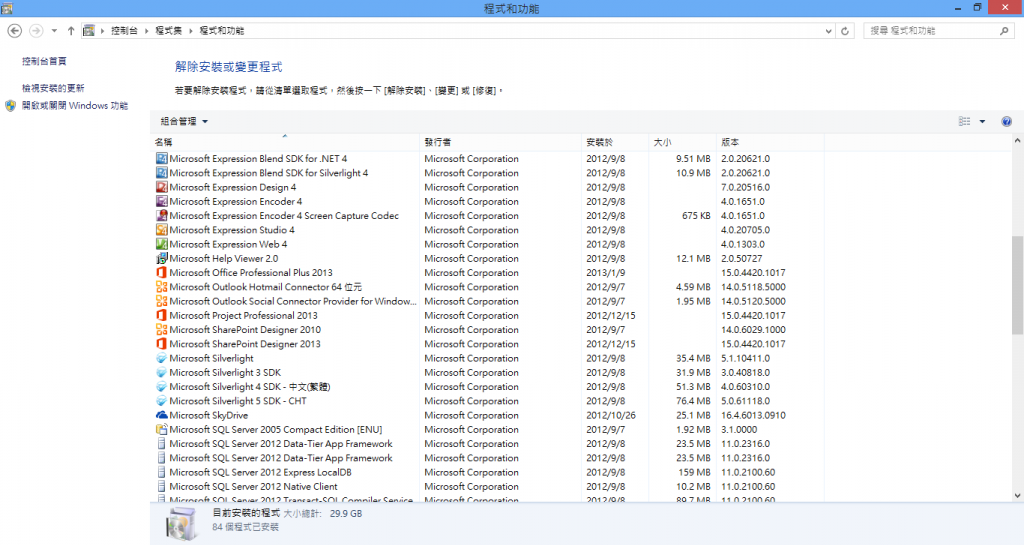Open 檢視安裝的更新 link
The image size is (1024, 545).
pos(53,88)
